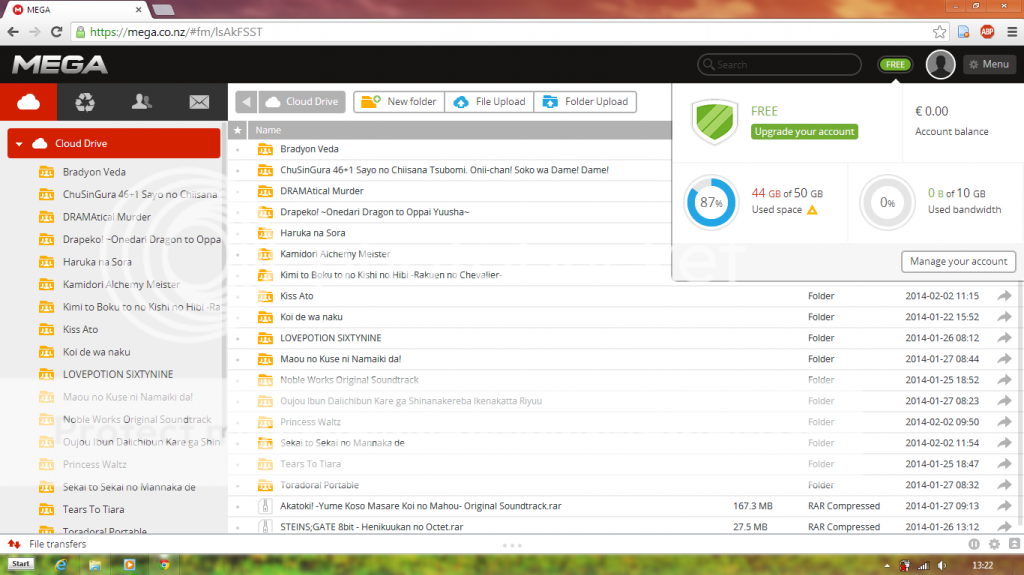Click Manage your account button

pyautogui.click(x=958, y=261)
